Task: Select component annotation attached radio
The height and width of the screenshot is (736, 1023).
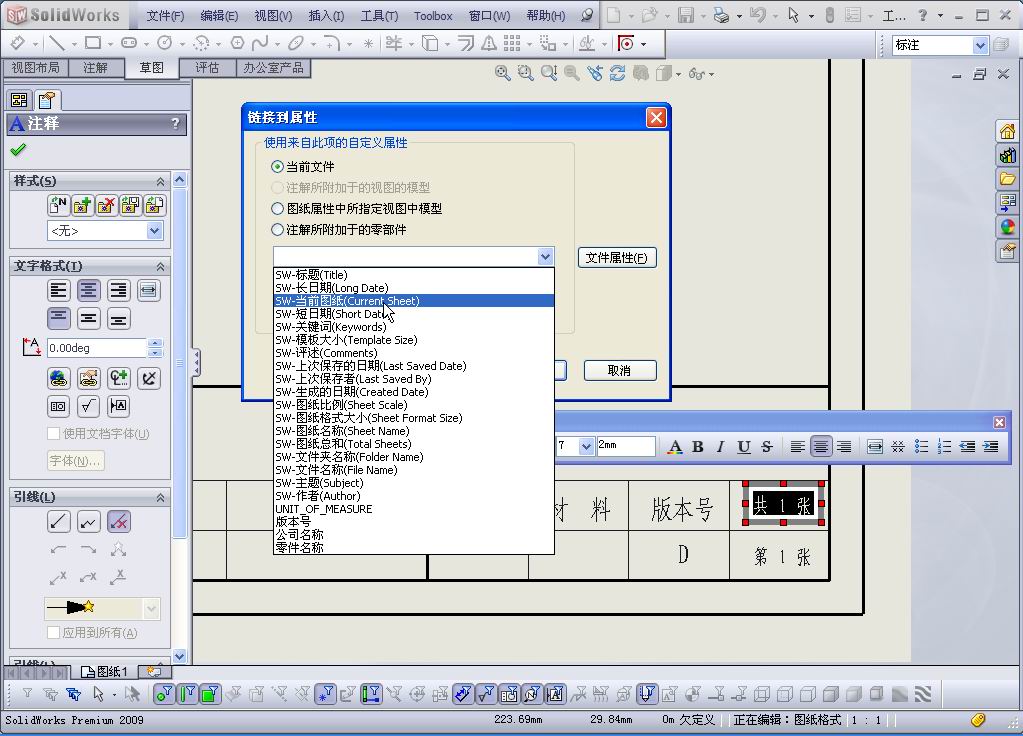Action: 277,230
